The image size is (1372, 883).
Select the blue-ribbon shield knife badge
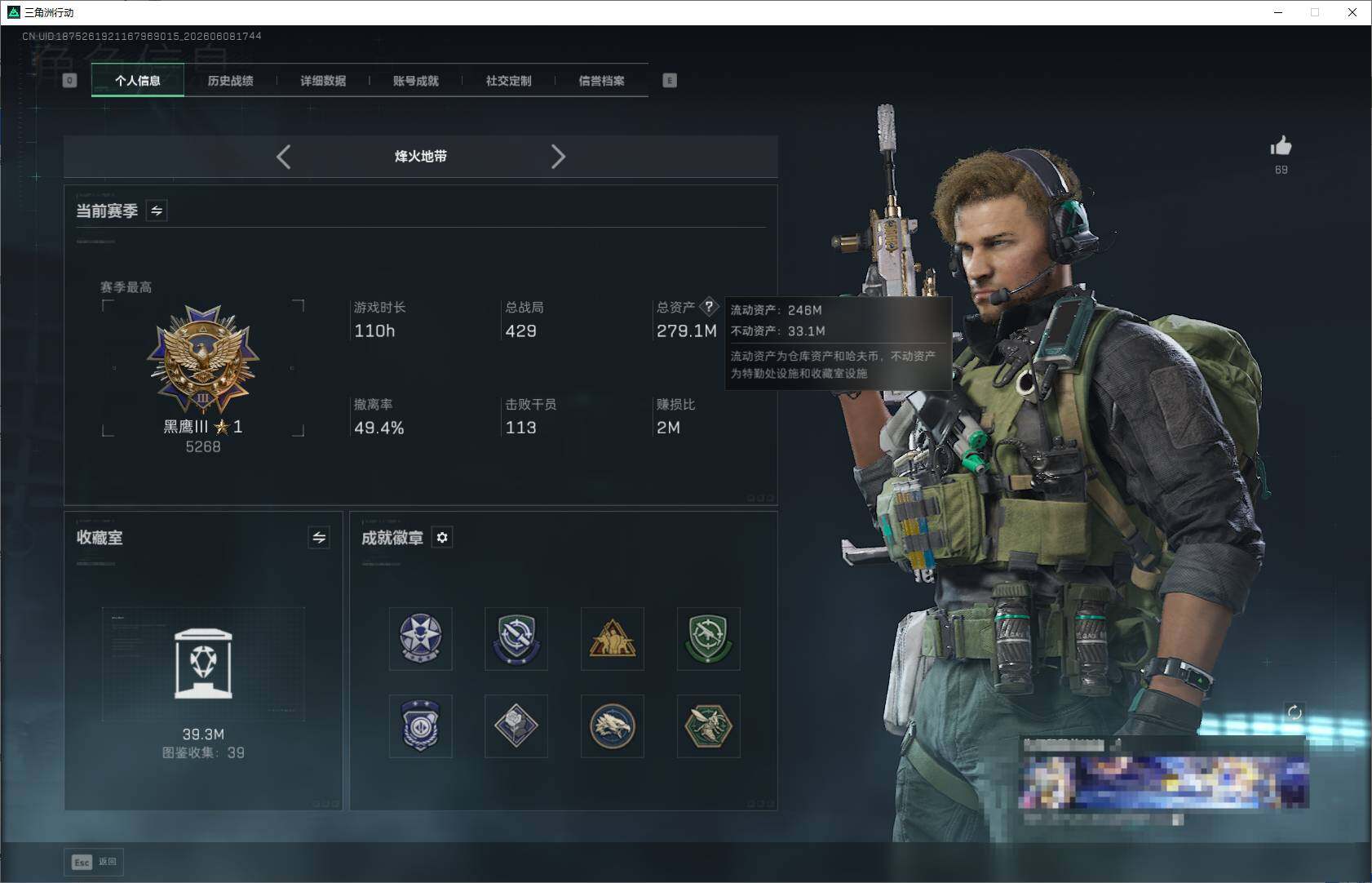click(x=516, y=638)
